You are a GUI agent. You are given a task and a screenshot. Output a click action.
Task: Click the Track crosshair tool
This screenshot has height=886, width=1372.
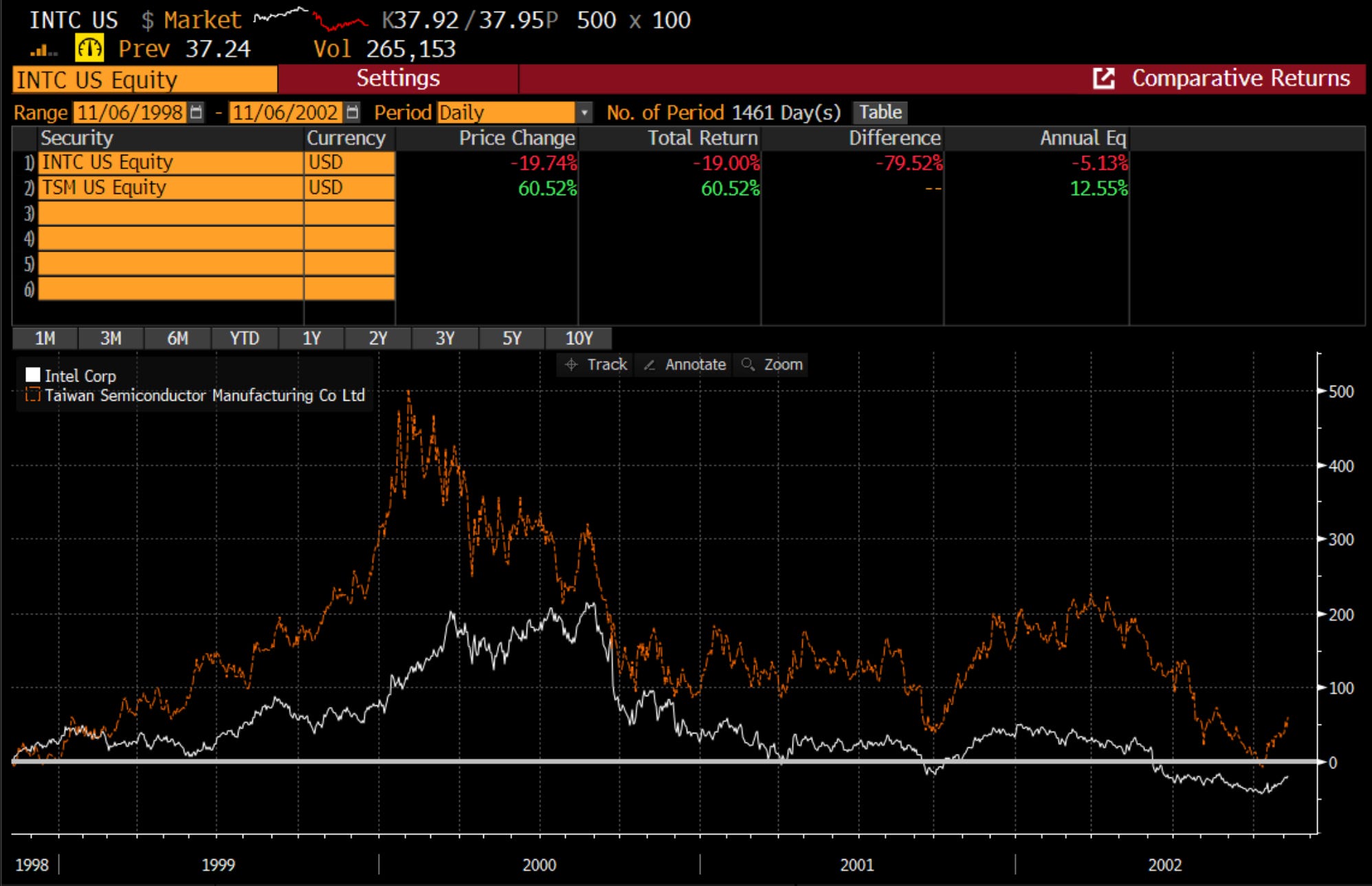pos(595,364)
